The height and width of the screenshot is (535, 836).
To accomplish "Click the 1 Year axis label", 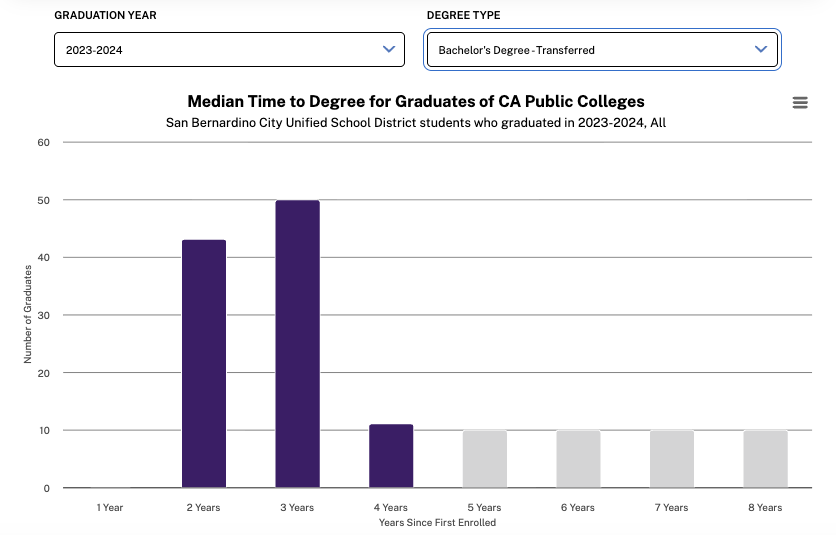I will pyautogui.click(x=110, y=508).
